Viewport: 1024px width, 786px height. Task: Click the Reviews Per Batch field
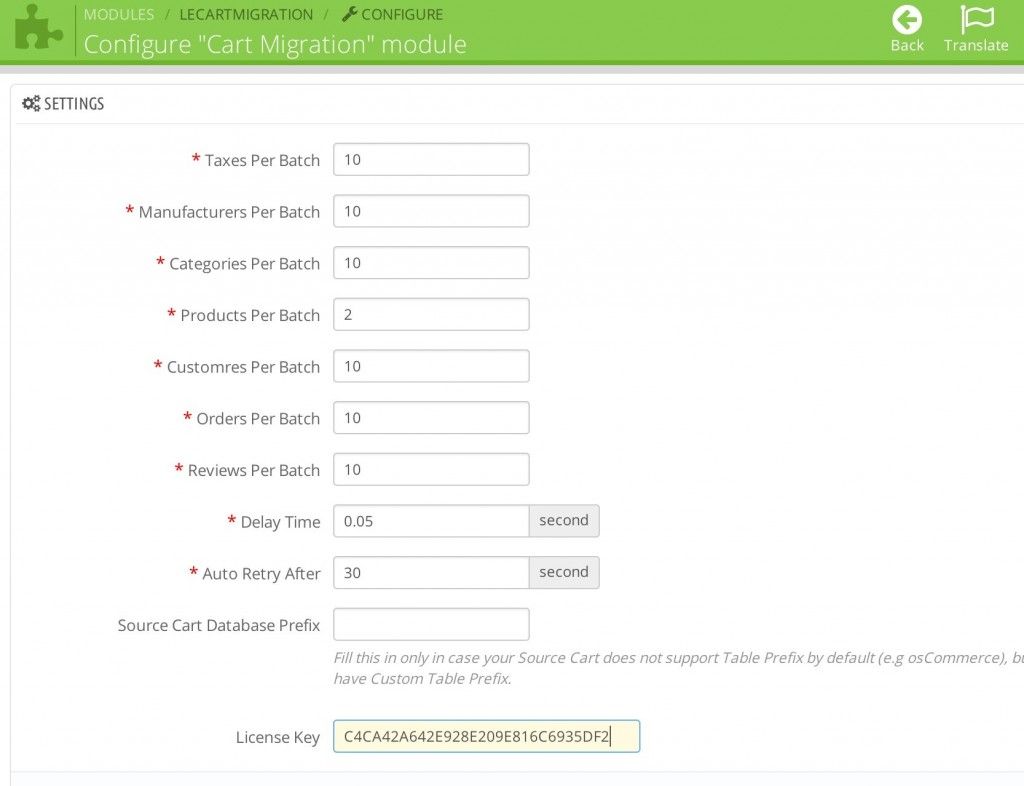pos(431,469)
